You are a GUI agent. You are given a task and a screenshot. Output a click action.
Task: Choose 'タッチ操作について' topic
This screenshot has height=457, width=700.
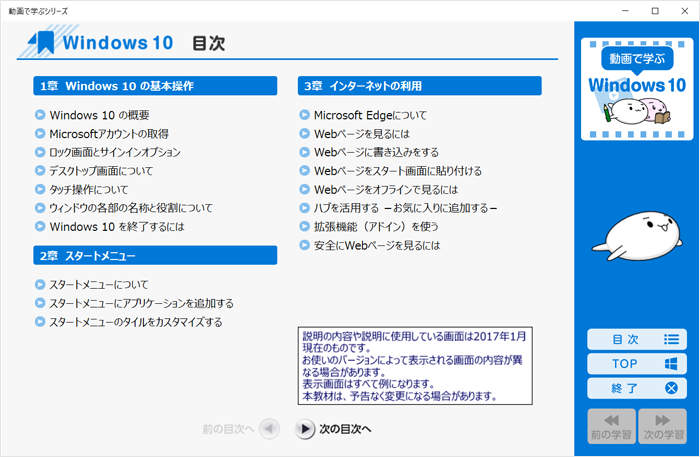[x=88, y=190]
